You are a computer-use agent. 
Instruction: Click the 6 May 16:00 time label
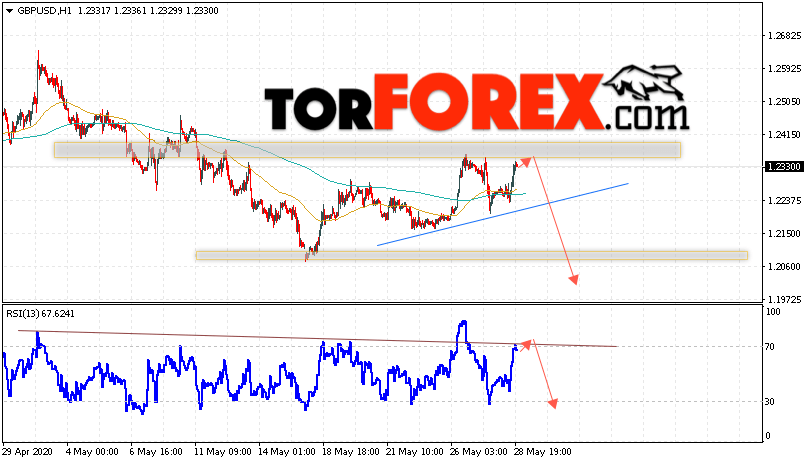click(x=156, y=452)
